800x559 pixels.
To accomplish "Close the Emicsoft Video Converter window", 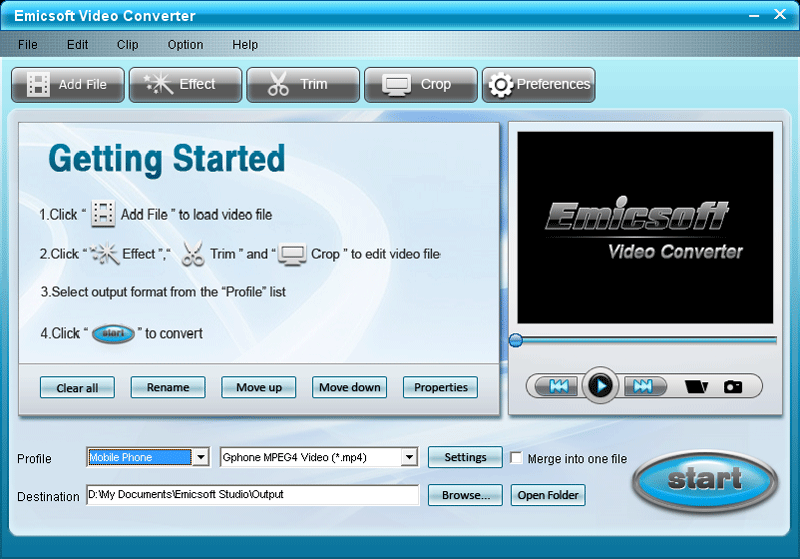I will 780,14.
